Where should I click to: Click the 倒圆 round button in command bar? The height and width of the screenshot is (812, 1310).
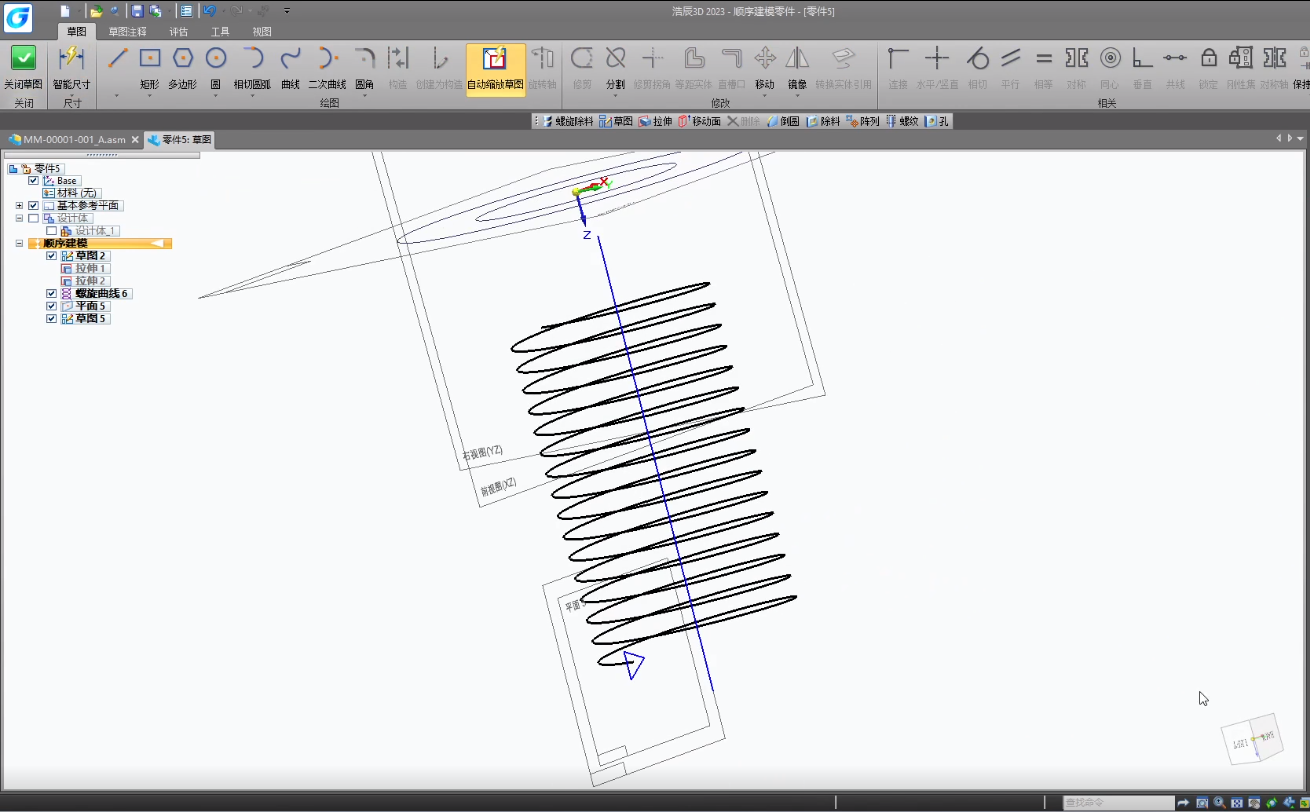tap(783, 121)
